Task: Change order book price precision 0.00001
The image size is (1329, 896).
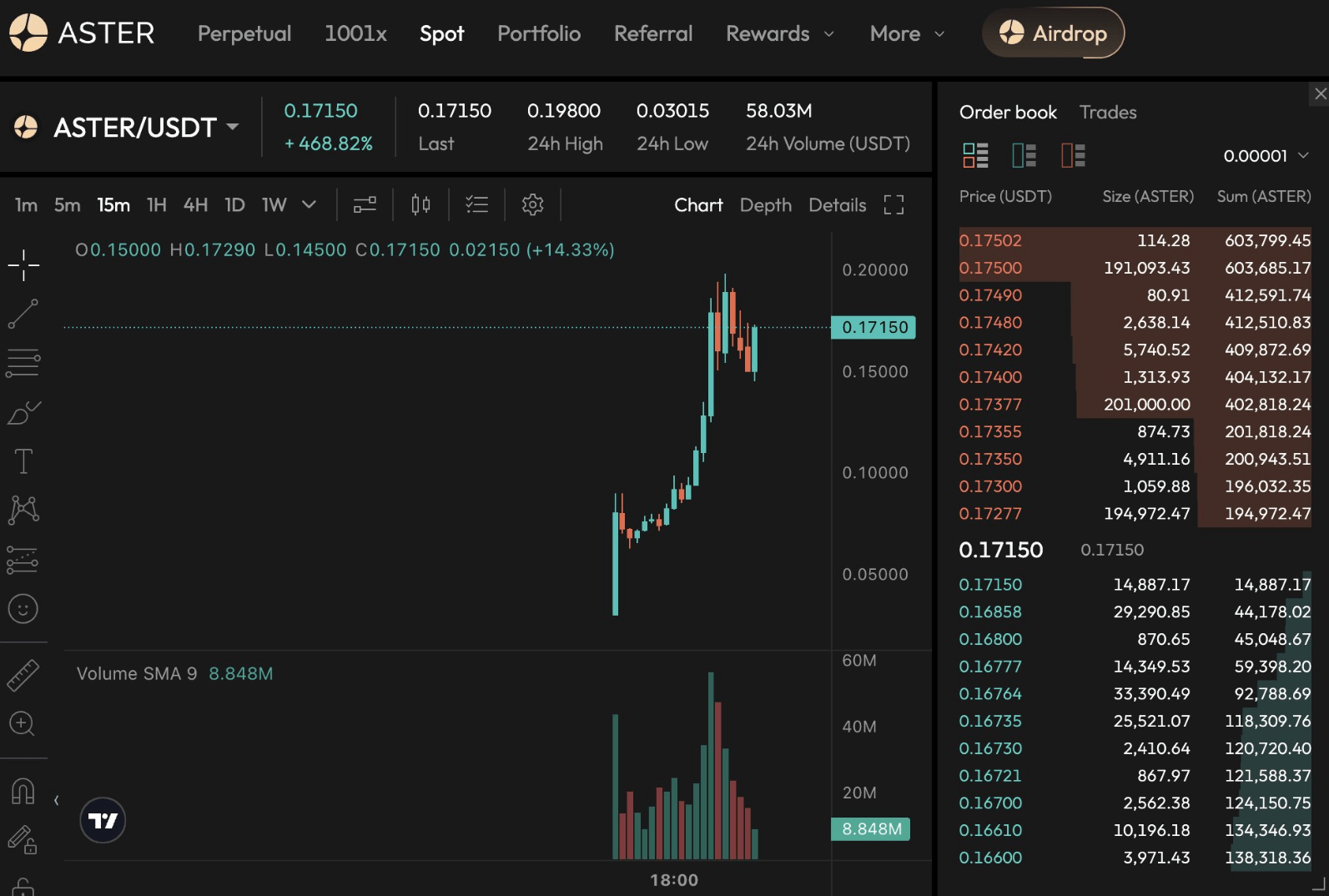Action: click(x=1266, y=156)
